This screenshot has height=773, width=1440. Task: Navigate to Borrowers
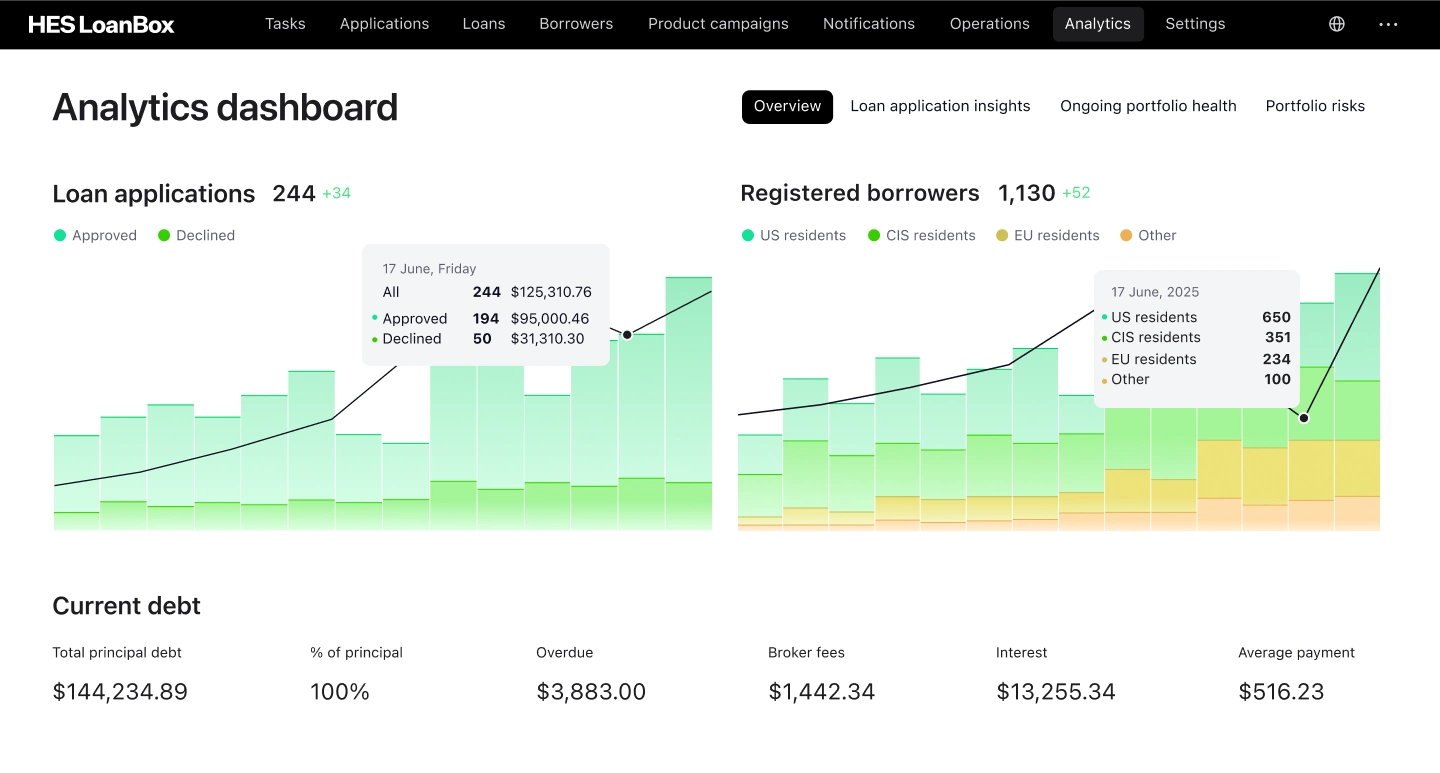pyautogui.click(x=576, y=24)
